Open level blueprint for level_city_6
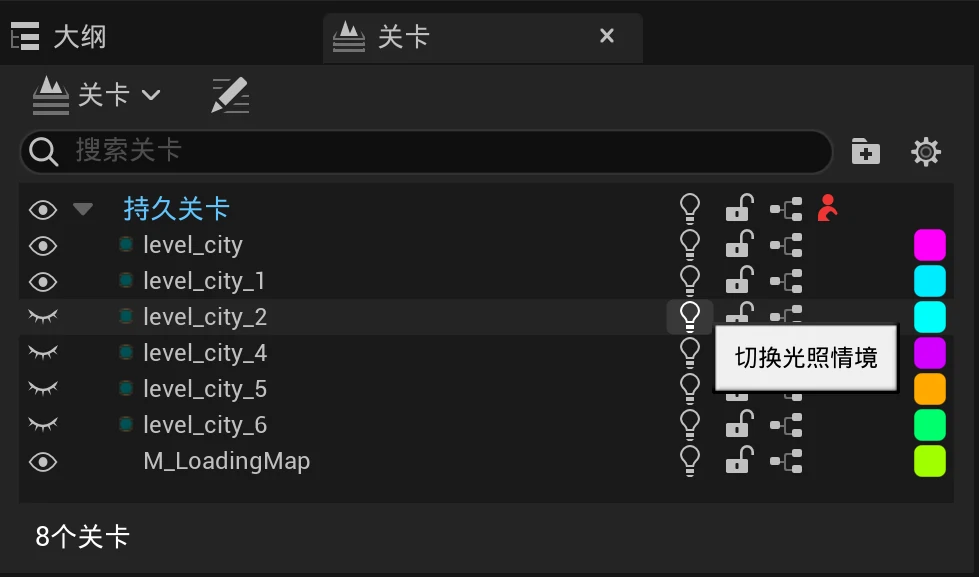 [x=786, y=425]
